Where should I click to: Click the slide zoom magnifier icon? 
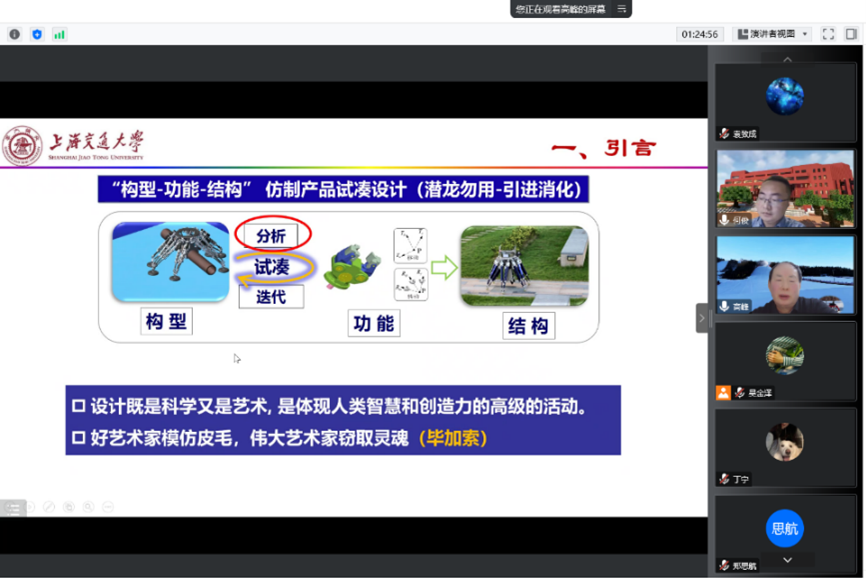pyautogui.click(x=88, y=507)
